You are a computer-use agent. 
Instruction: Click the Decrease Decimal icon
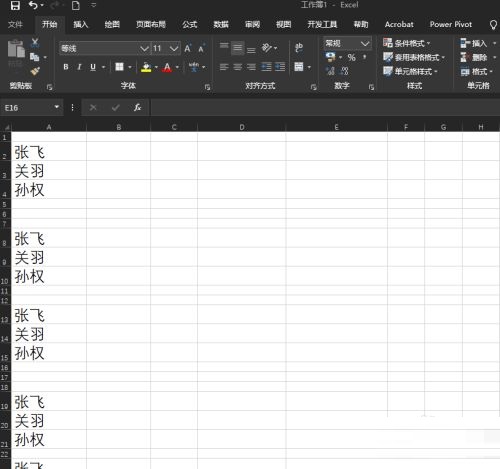pyautogui.click(x=344, y=71)
